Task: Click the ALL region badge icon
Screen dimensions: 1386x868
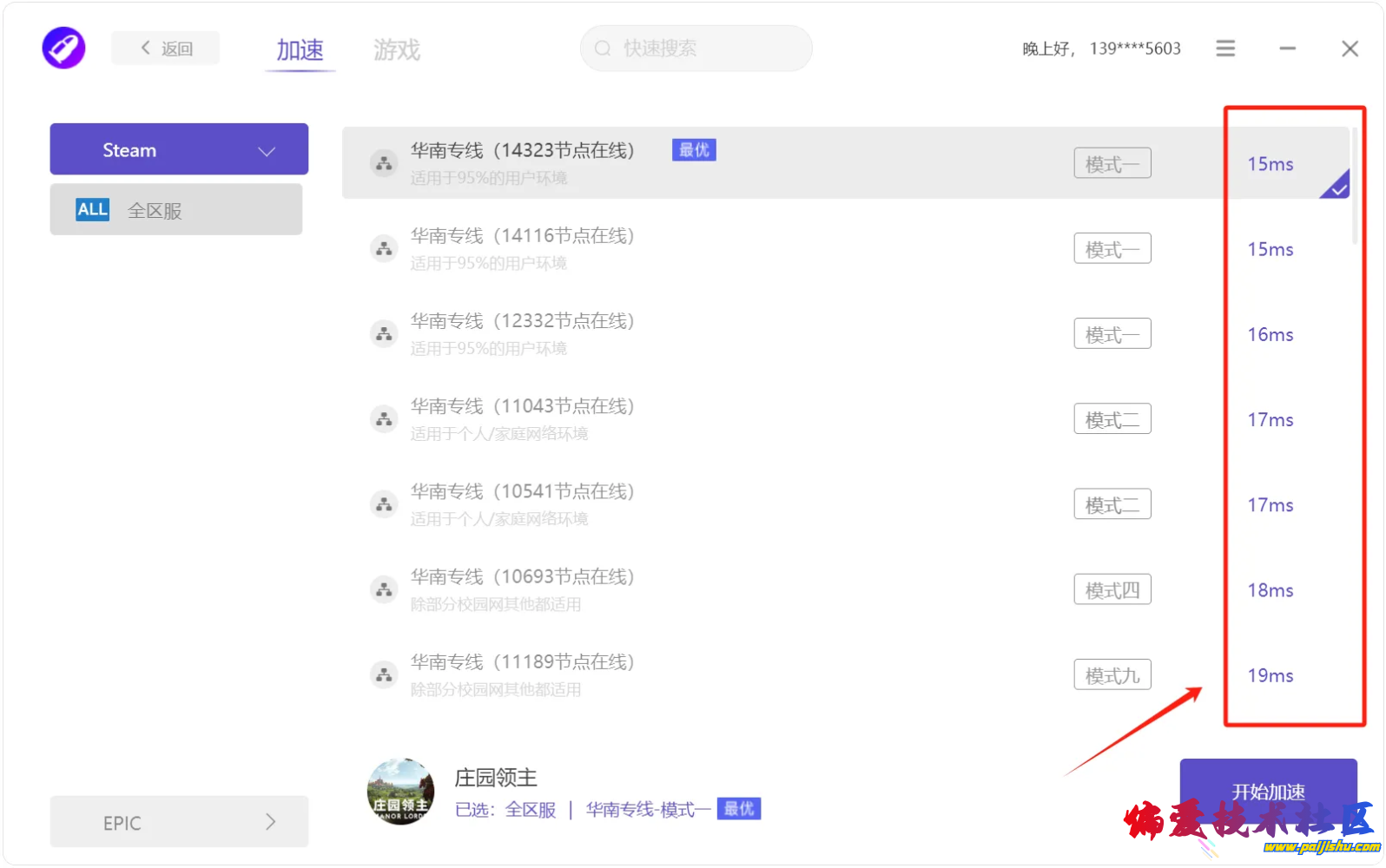Action: (x=92, y=210)
